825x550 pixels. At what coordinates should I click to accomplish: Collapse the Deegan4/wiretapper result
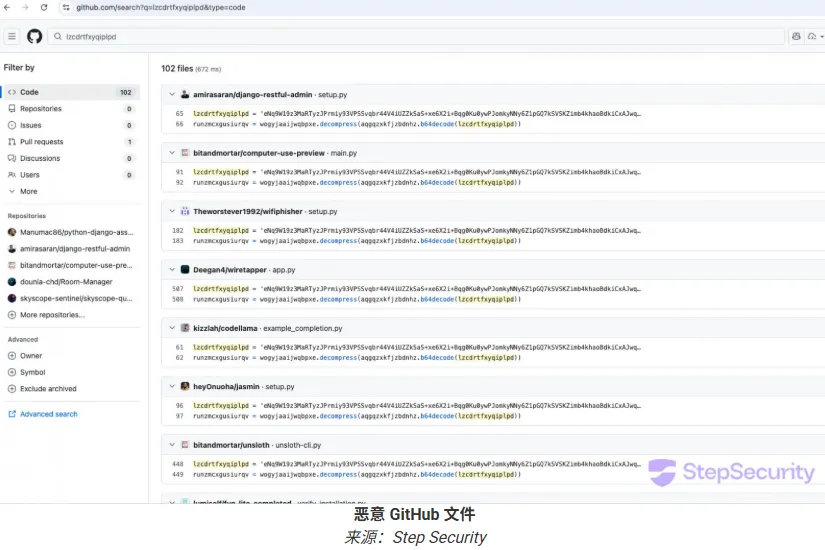[172, 269]
